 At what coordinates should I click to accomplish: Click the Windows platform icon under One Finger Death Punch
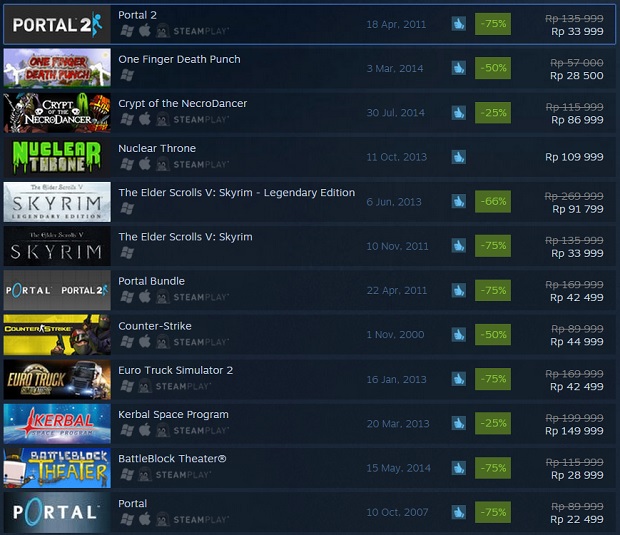[x=127, y=75]
